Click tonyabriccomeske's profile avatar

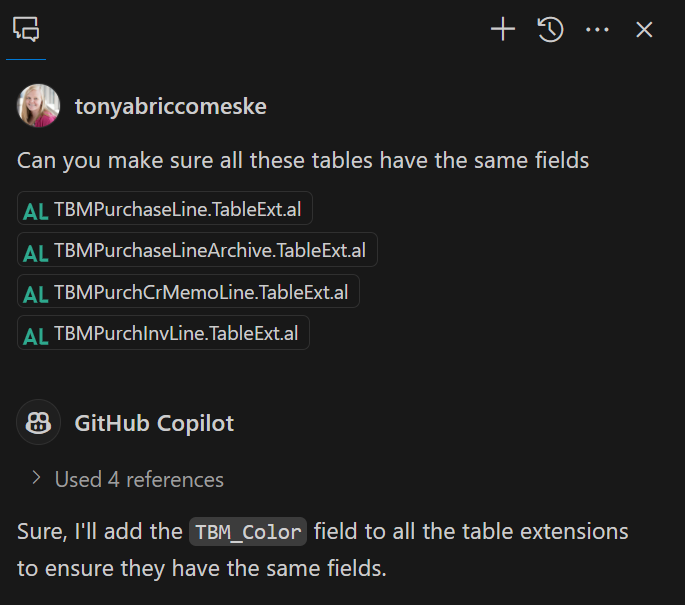pyautogui.click(x=38, y=106)
